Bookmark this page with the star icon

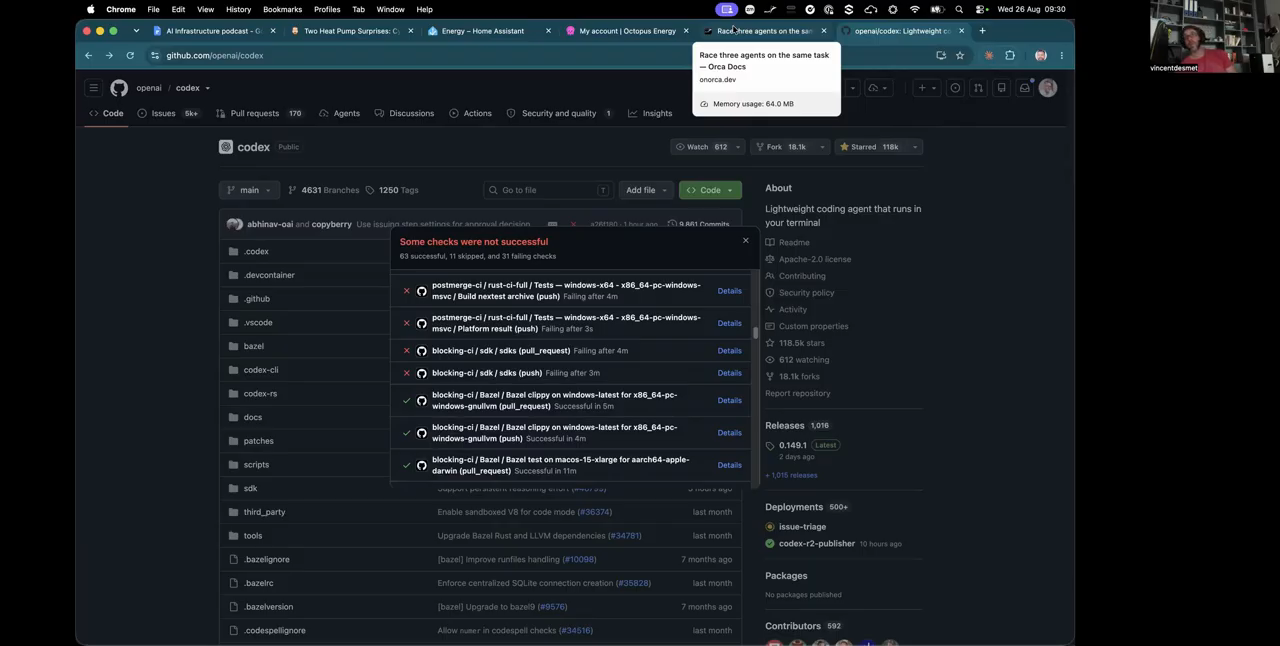click(960, 55)
